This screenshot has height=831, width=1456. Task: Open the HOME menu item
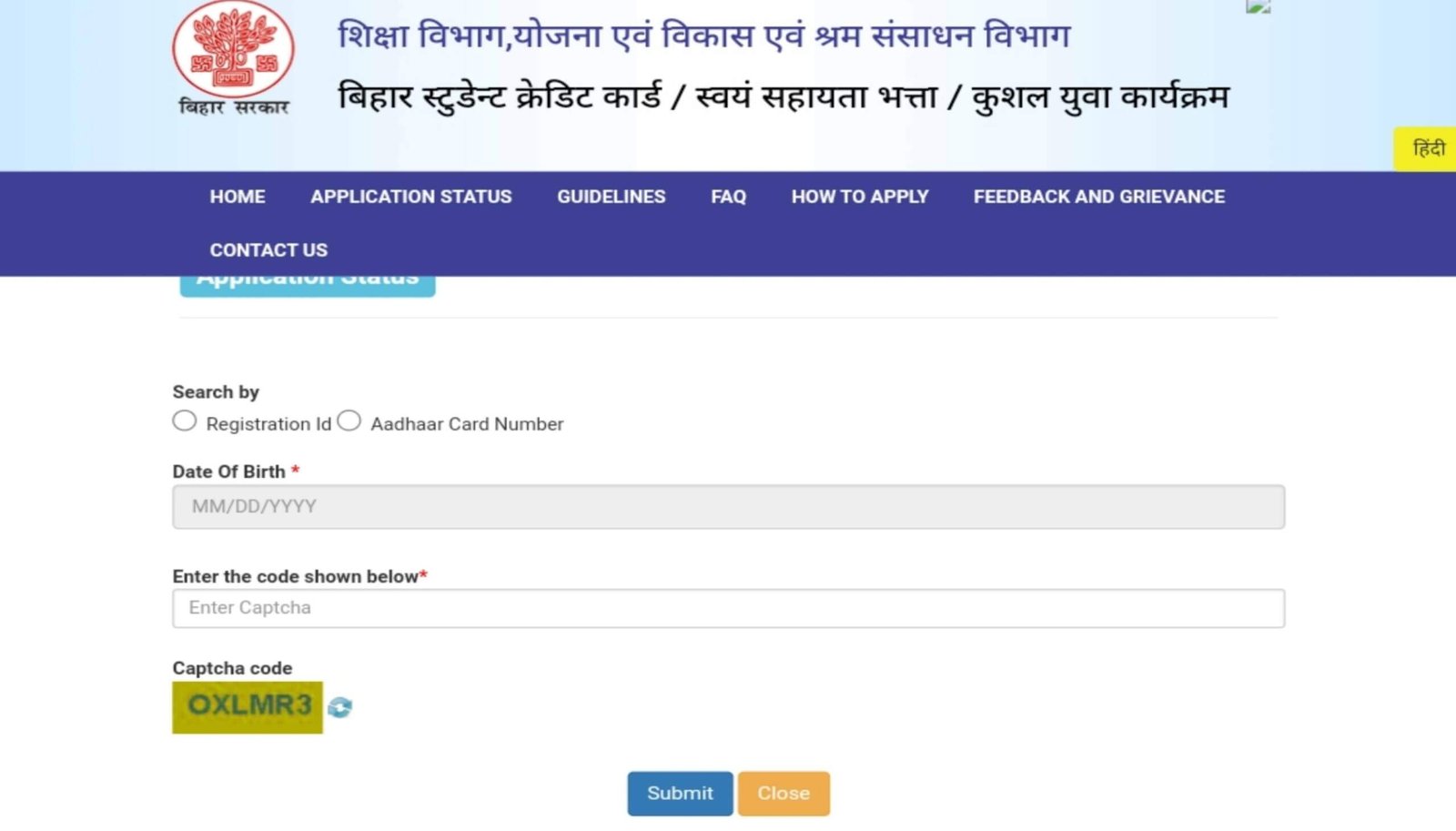(237, 197)
